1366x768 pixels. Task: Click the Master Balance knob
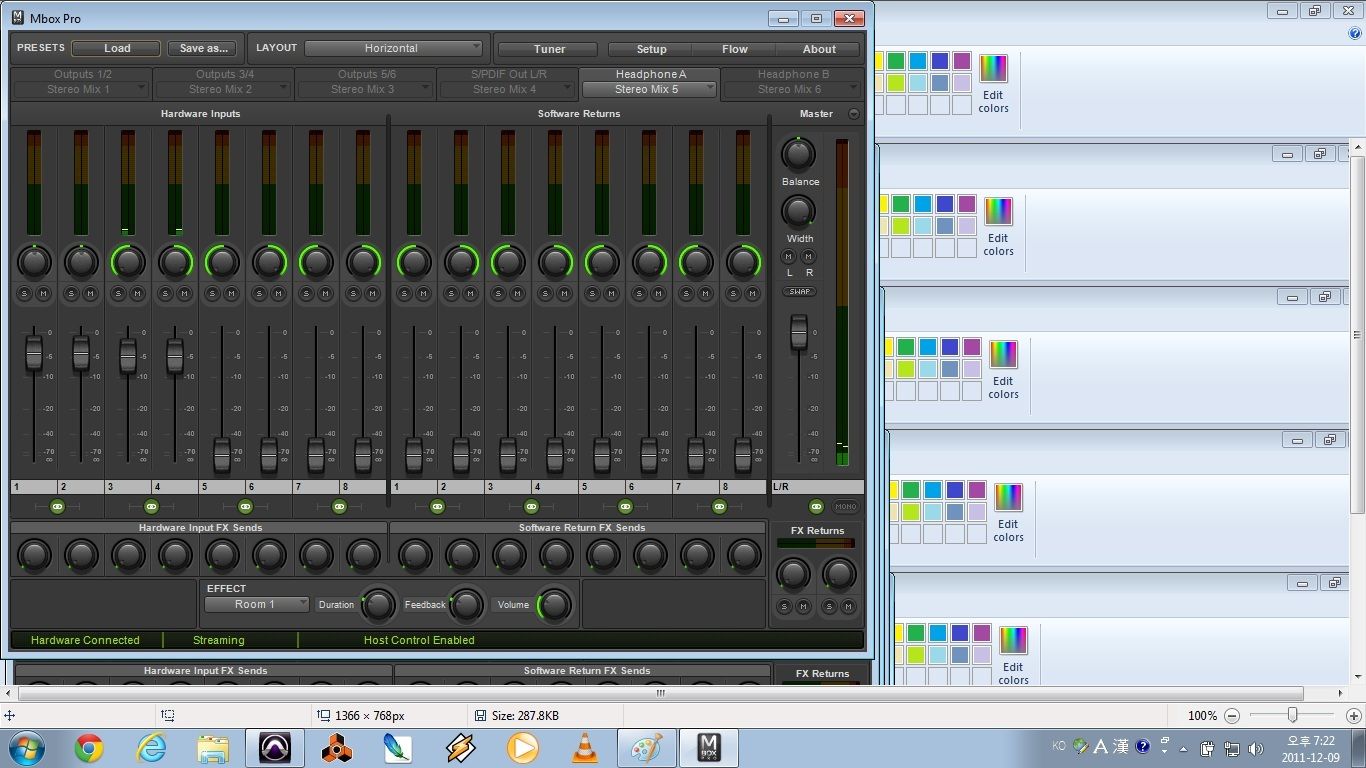pos(798,154)
